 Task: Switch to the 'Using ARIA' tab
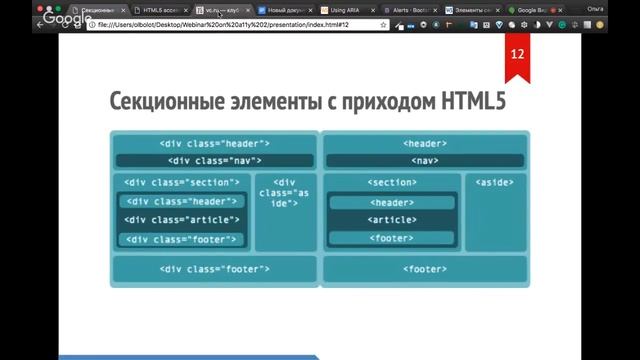coord(347,10)
